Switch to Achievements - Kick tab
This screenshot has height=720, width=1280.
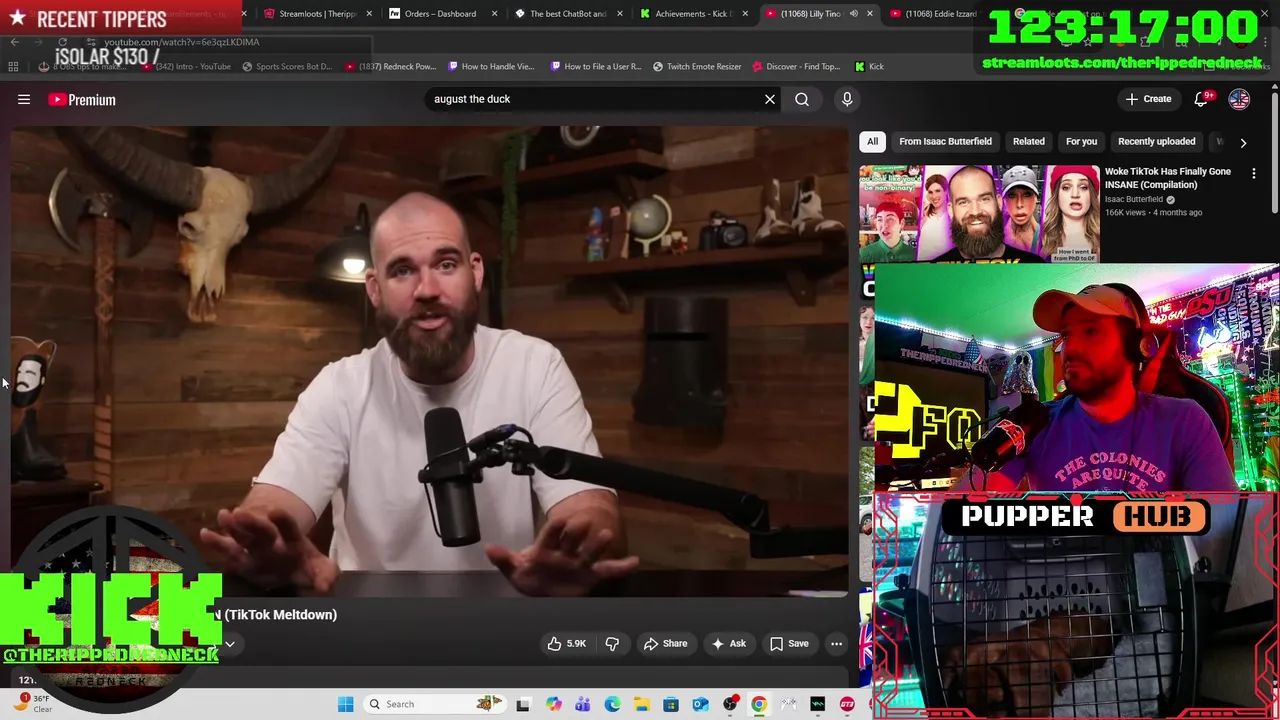[692, 14]
